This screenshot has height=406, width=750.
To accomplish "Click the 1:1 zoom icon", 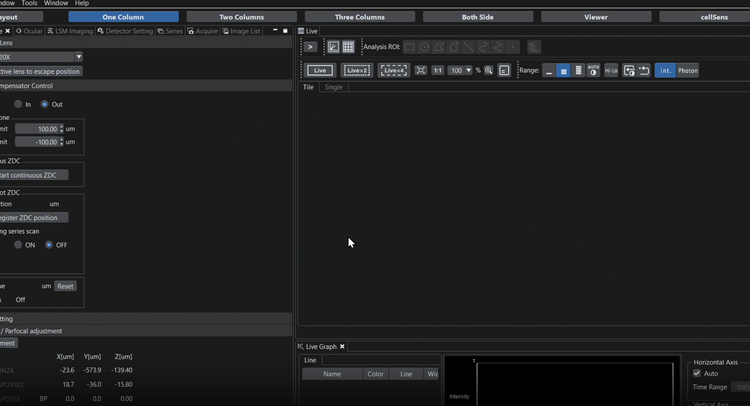I will 438,71.
